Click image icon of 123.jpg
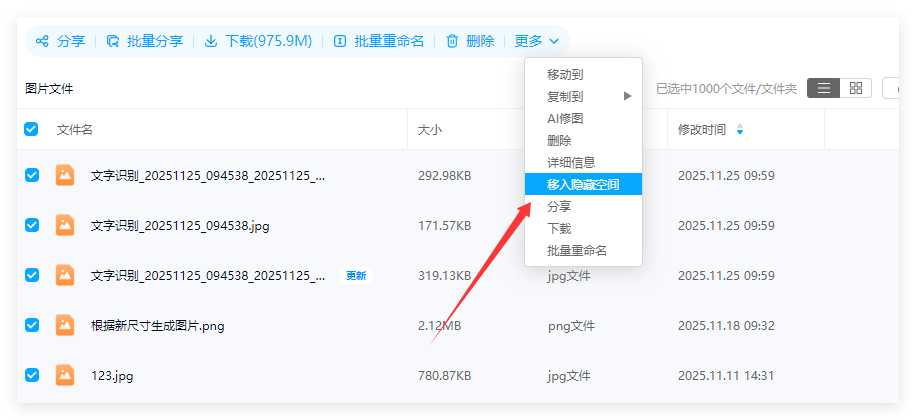916x420 pixels. pyautogui.click(x=65, y=375)
